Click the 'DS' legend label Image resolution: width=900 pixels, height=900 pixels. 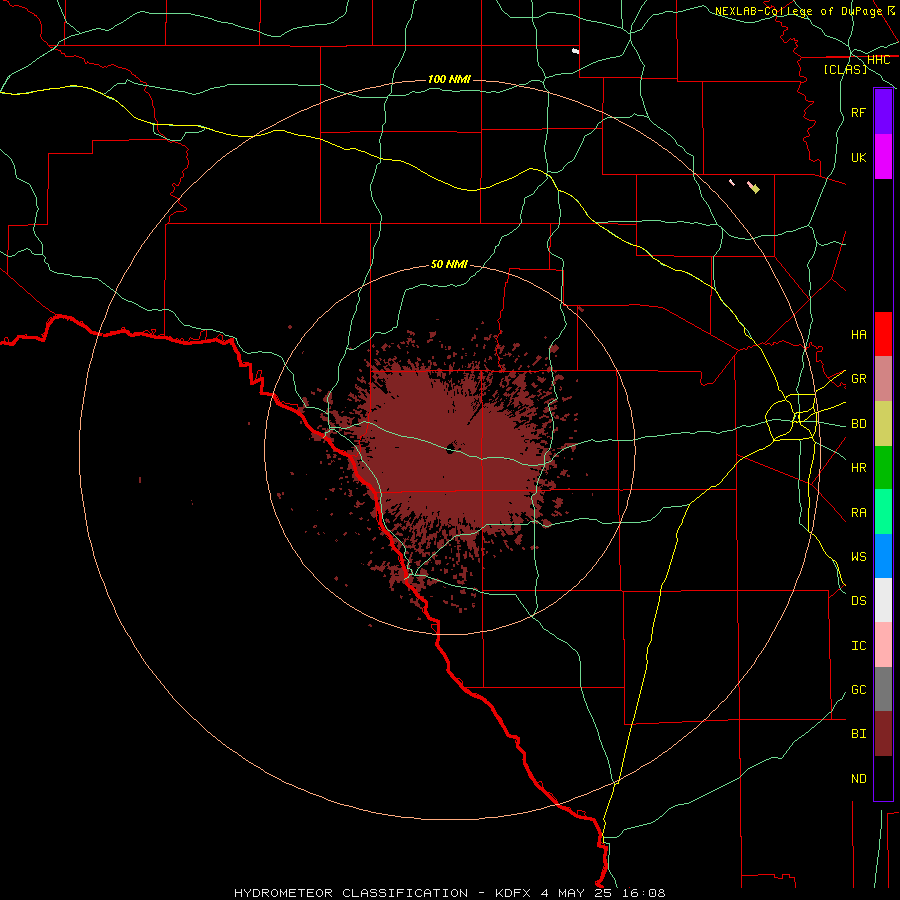click(858, 600)
